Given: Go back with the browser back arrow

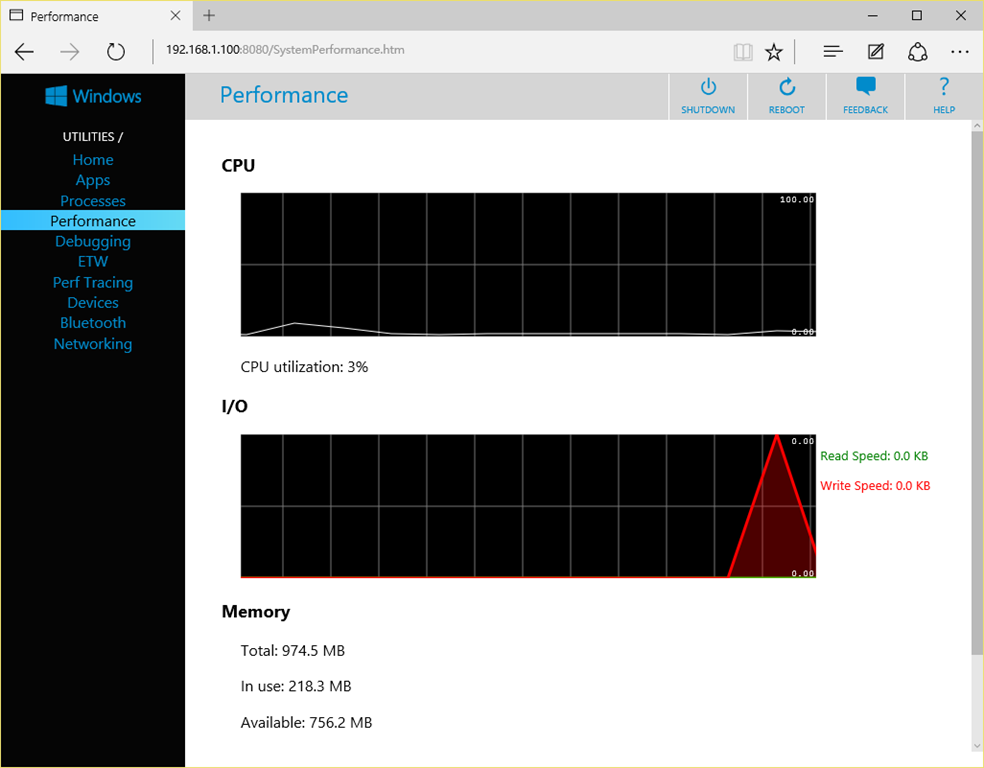Looking at the screenshot, I should pyautogui.click(x=24, y=51).
